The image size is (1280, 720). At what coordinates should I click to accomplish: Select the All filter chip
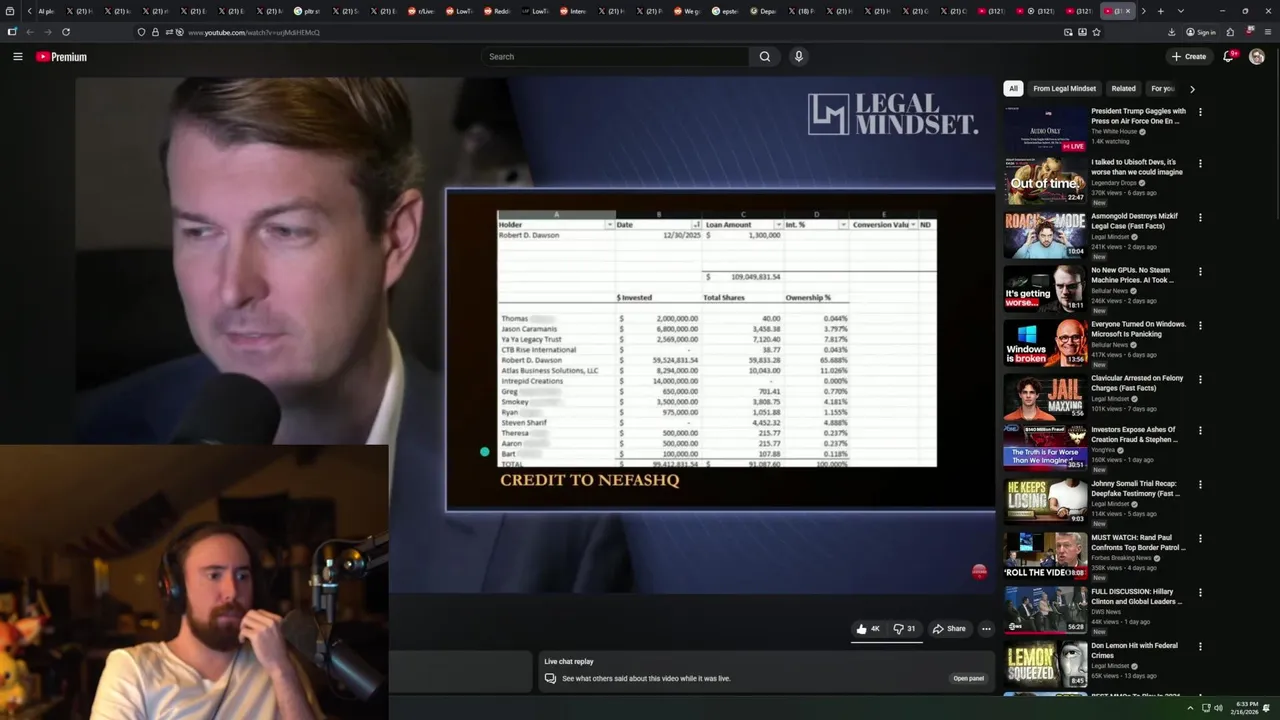(1013, 88)
